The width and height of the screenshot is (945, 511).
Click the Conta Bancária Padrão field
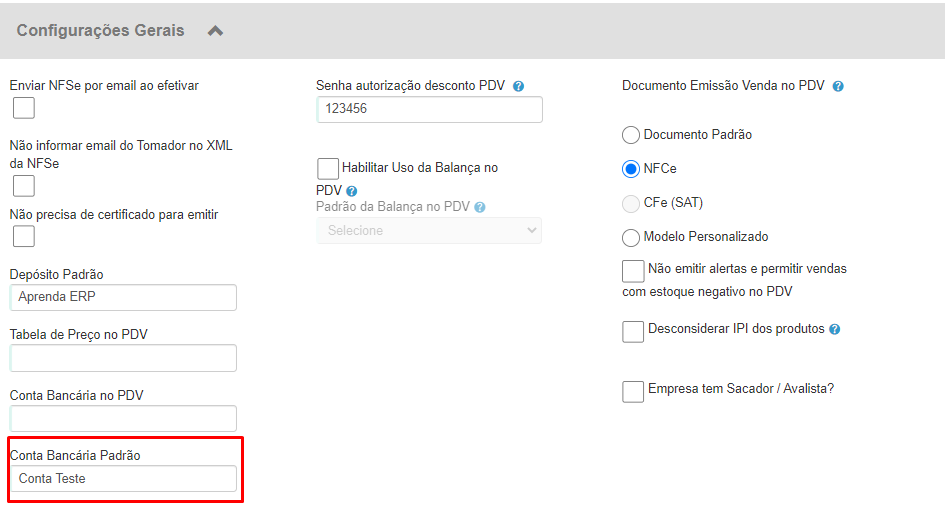point(123,478)
